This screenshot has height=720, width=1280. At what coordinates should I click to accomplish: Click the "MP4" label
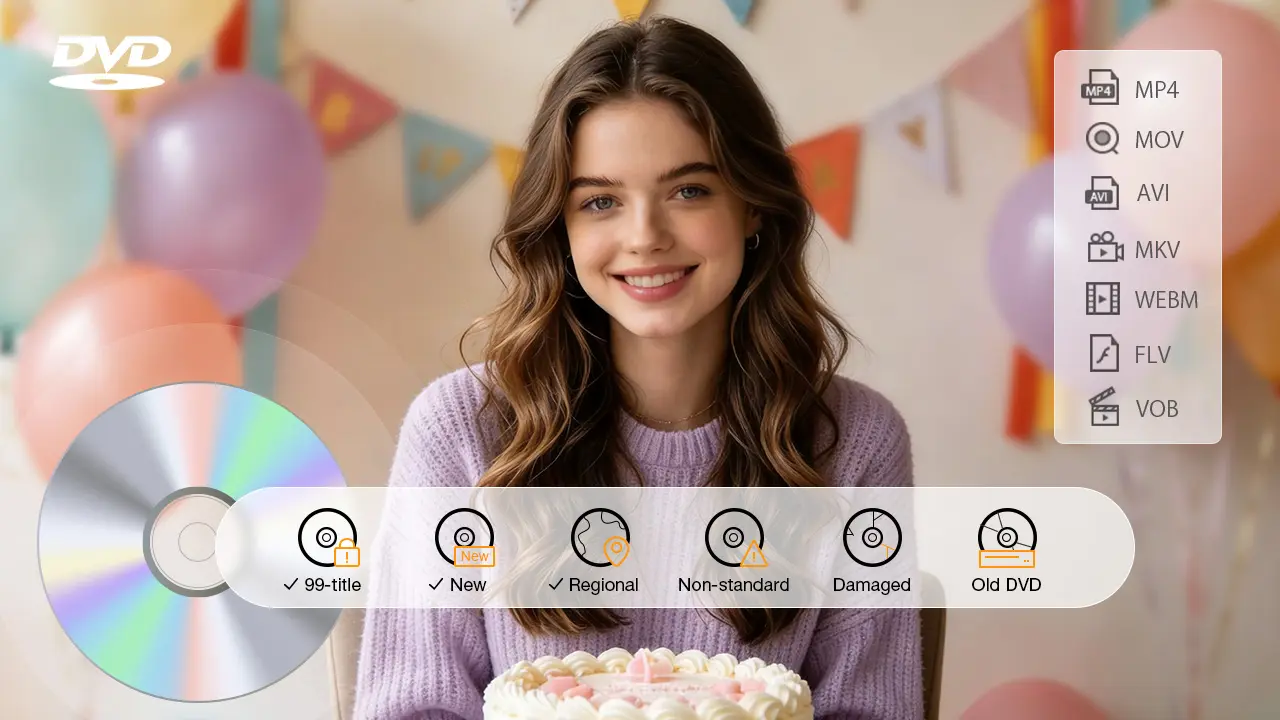pyautogui.click(x=1157, y=91)
